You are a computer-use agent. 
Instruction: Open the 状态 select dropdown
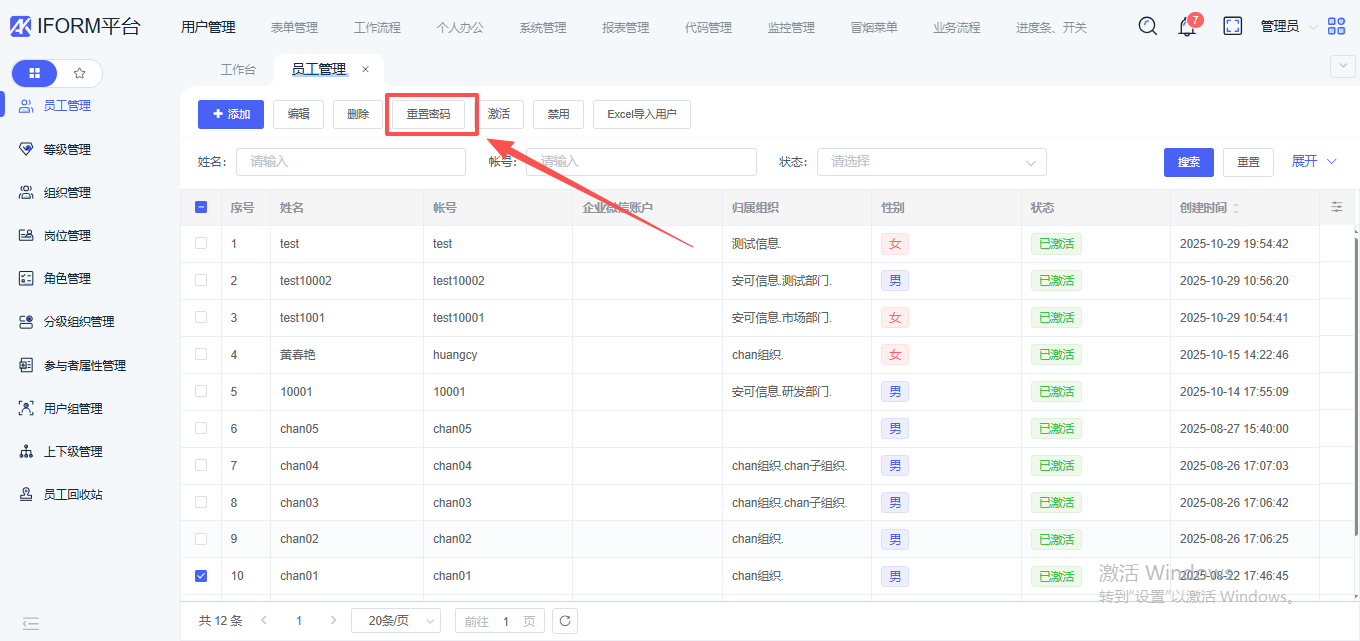pyautogui.click(x=931, y=162)
